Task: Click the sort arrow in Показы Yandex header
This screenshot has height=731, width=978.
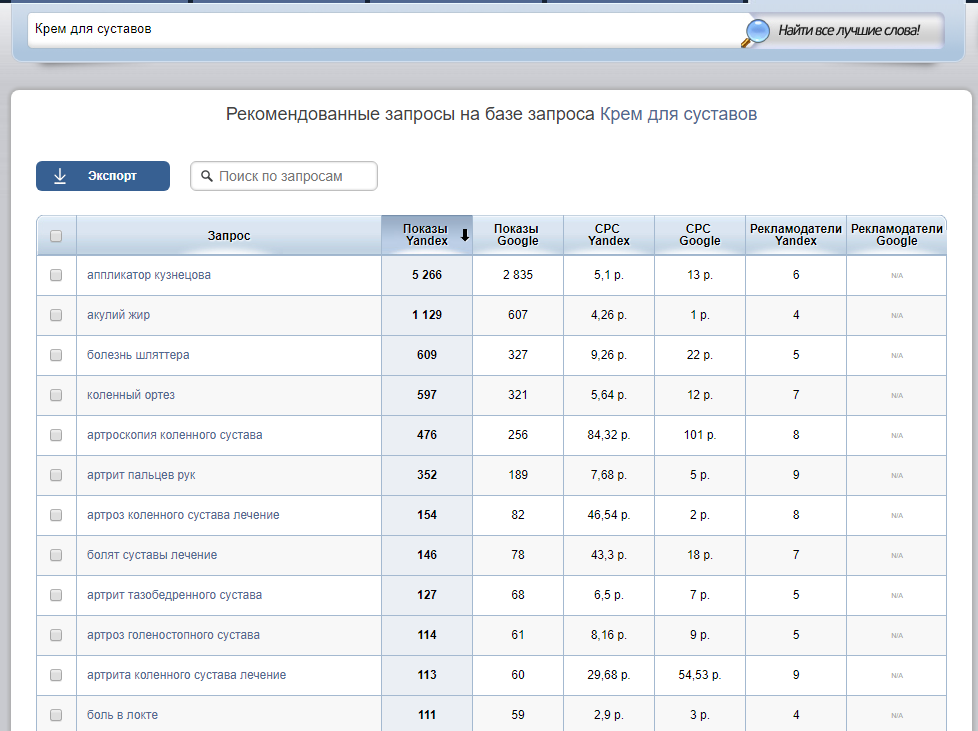Action: coord(464,236)
